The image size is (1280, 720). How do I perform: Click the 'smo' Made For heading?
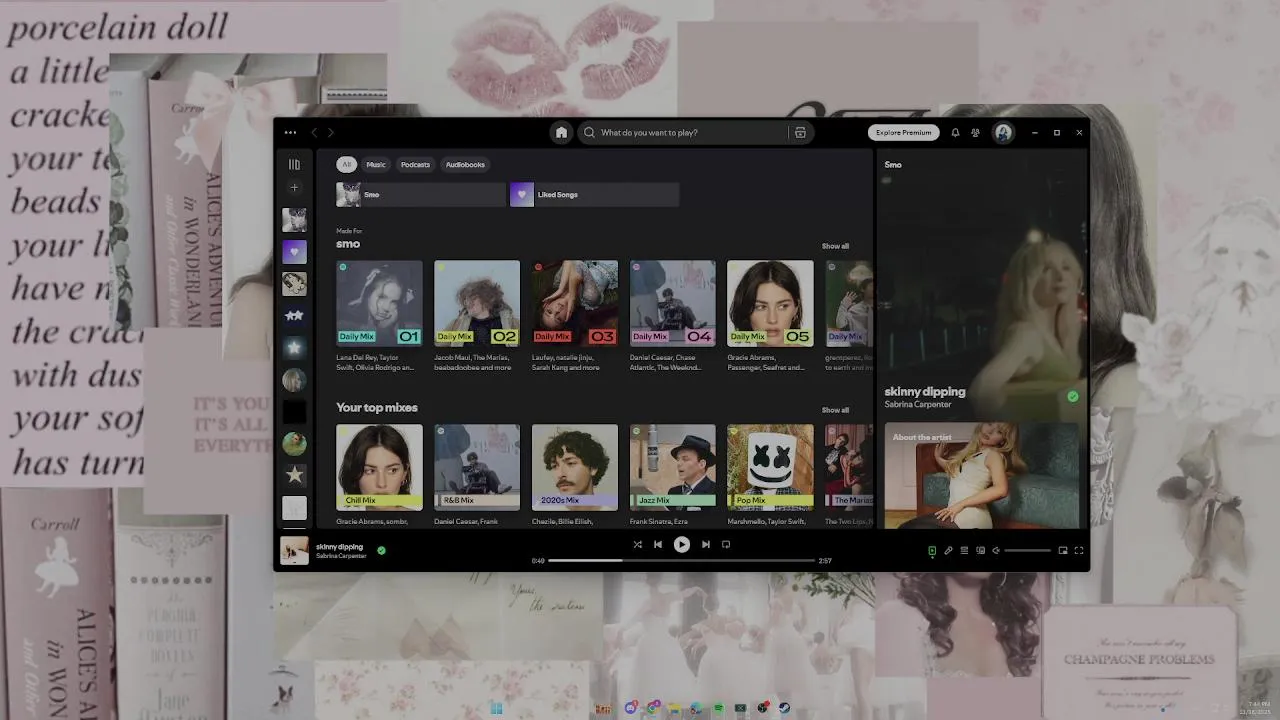click(x=348, y=244)
